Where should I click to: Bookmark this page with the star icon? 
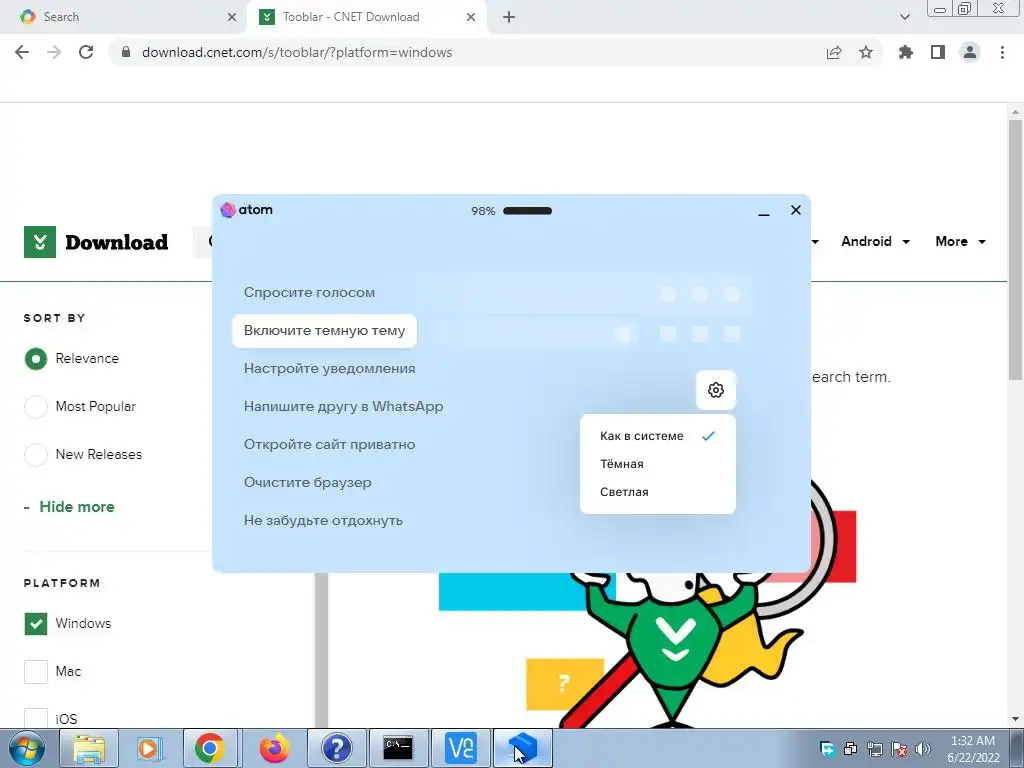[866, 52]
